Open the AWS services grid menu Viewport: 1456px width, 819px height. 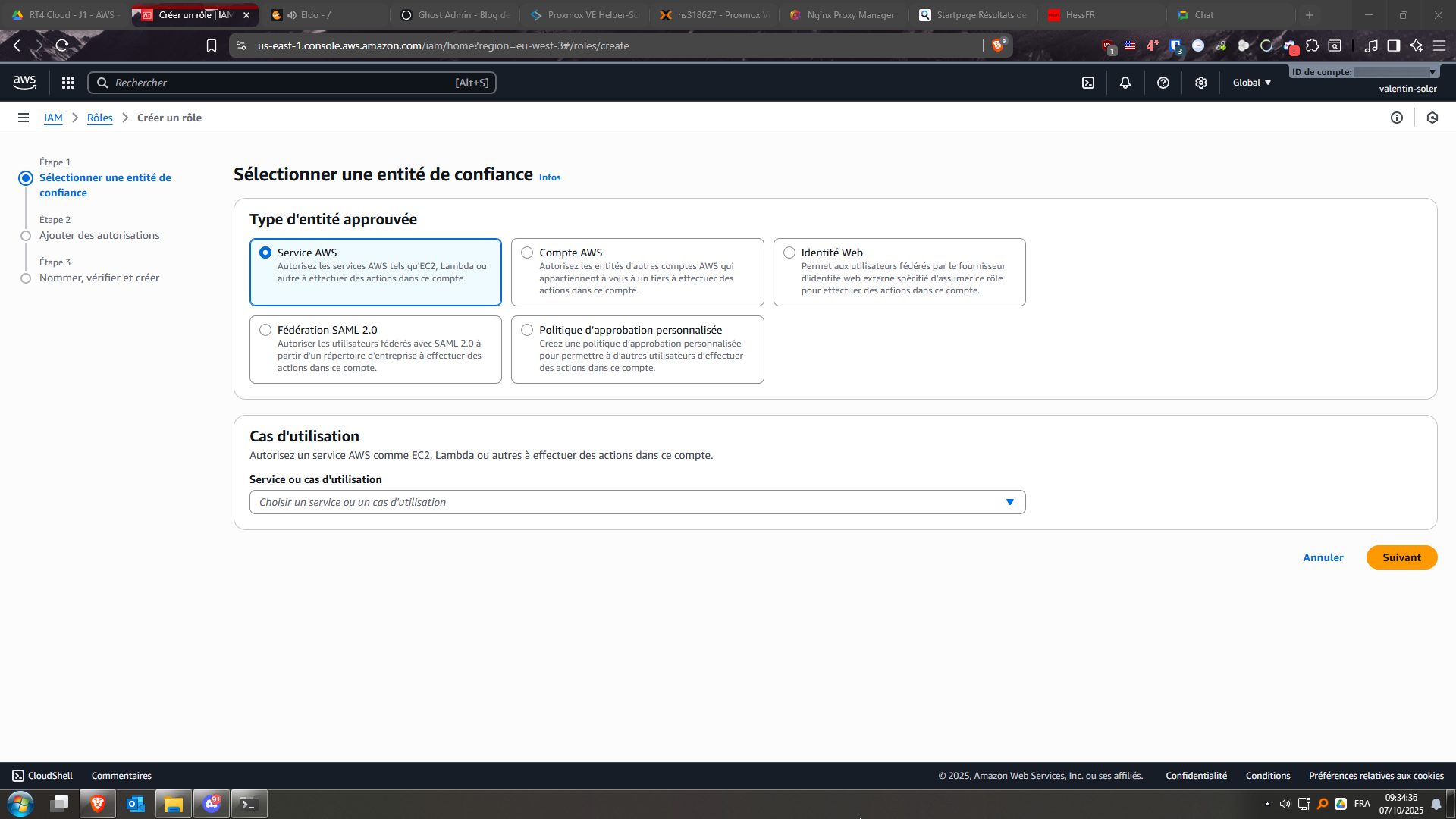pos(68,83)
